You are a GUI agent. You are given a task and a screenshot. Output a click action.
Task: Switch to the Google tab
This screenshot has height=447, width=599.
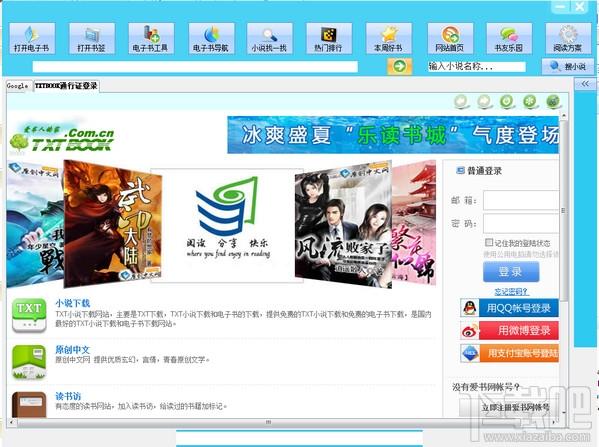coord(17,86)
